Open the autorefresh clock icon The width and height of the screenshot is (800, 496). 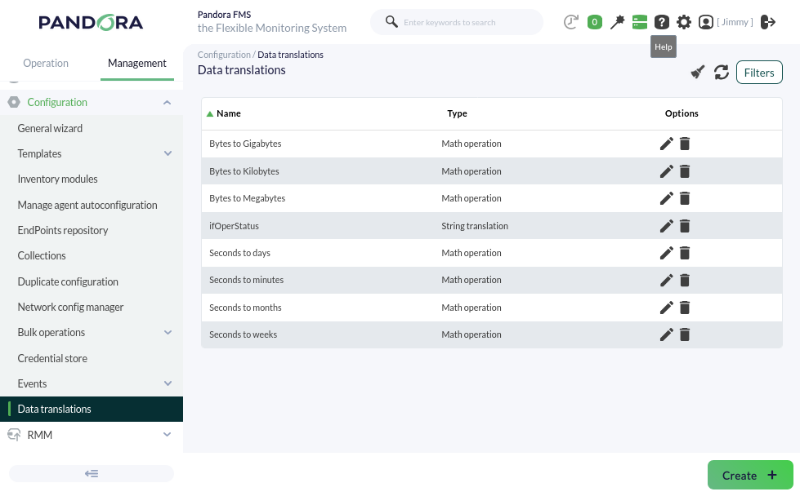571,22
